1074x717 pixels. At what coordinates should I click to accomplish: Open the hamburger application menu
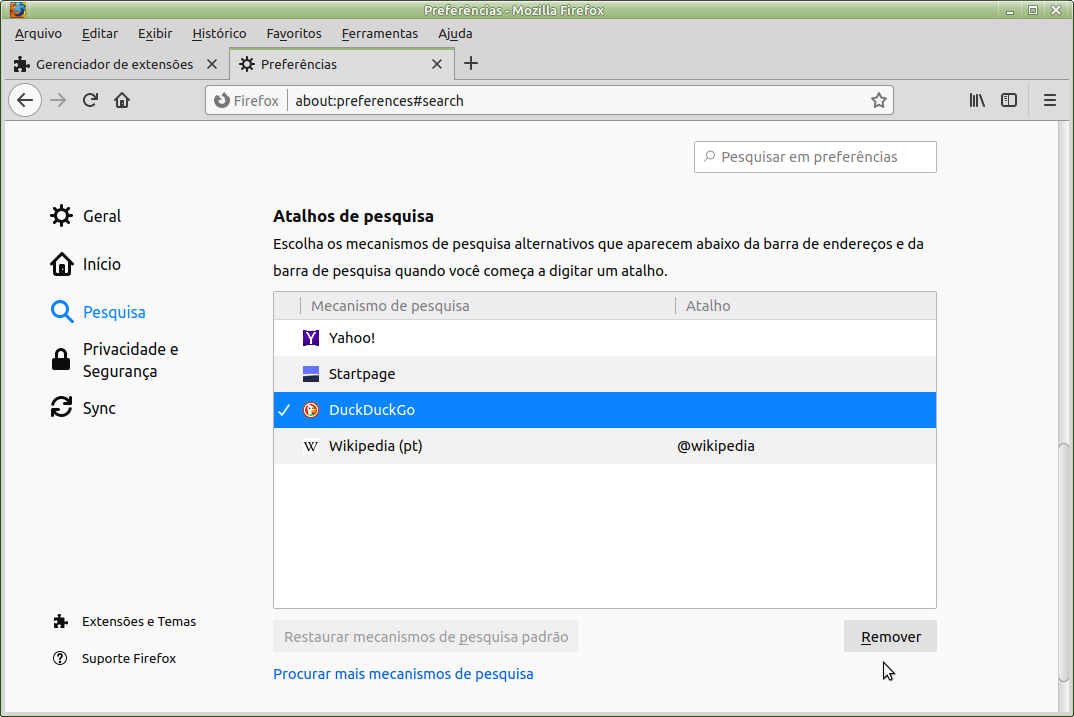click(1049, 101)
